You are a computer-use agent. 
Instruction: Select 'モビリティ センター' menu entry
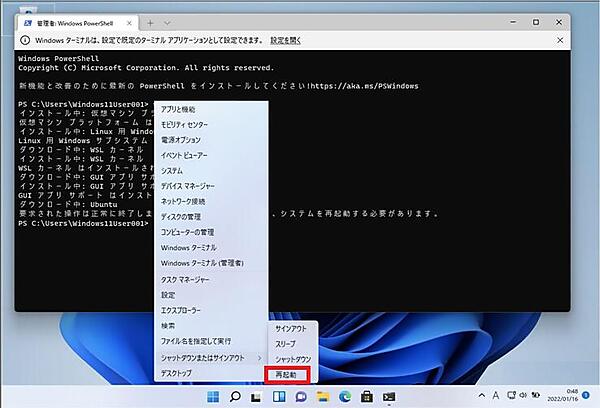coord(211,125)
